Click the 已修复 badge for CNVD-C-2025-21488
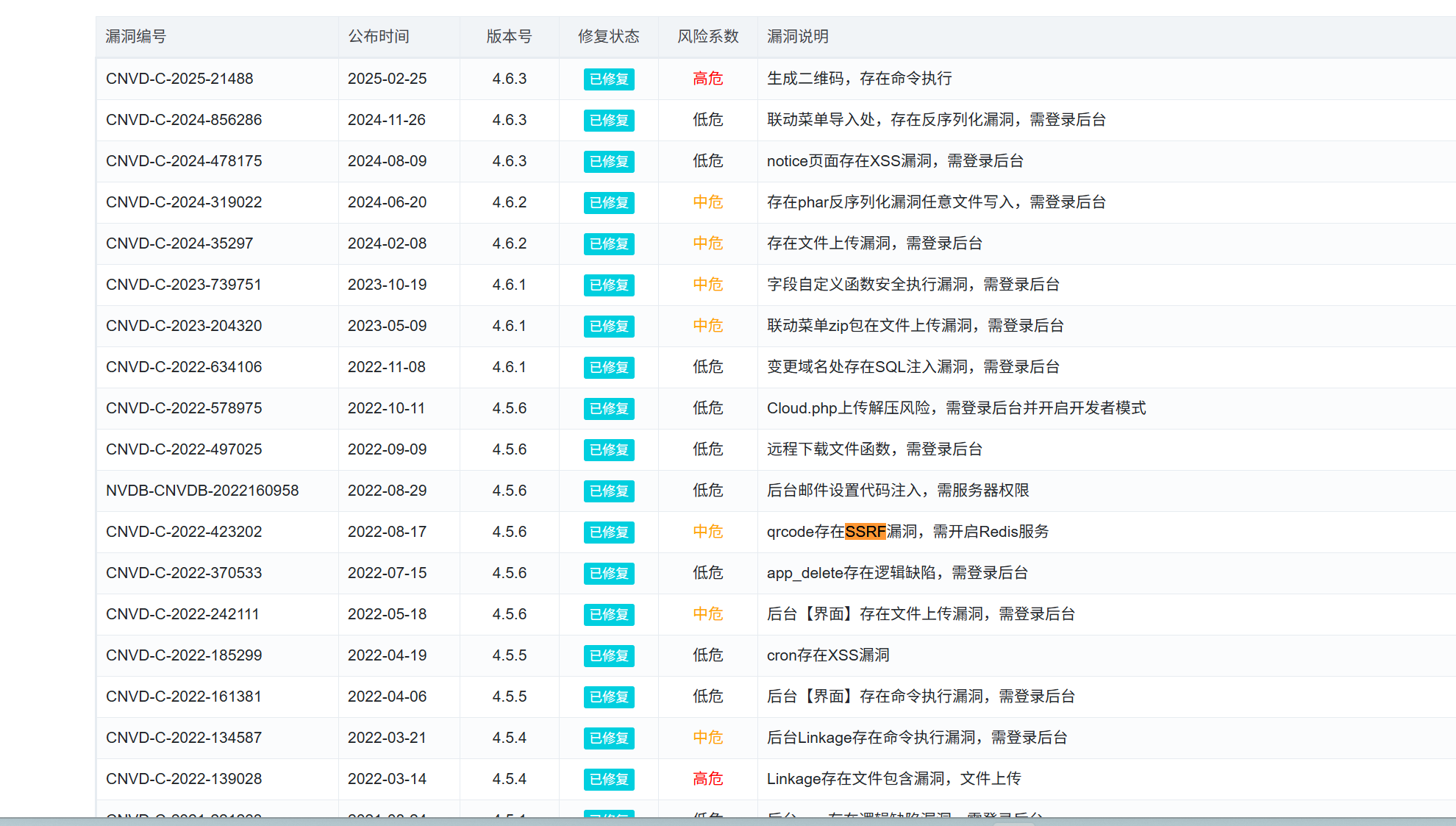This screenshot has width=1456, height=826. (x=609, y=79)
